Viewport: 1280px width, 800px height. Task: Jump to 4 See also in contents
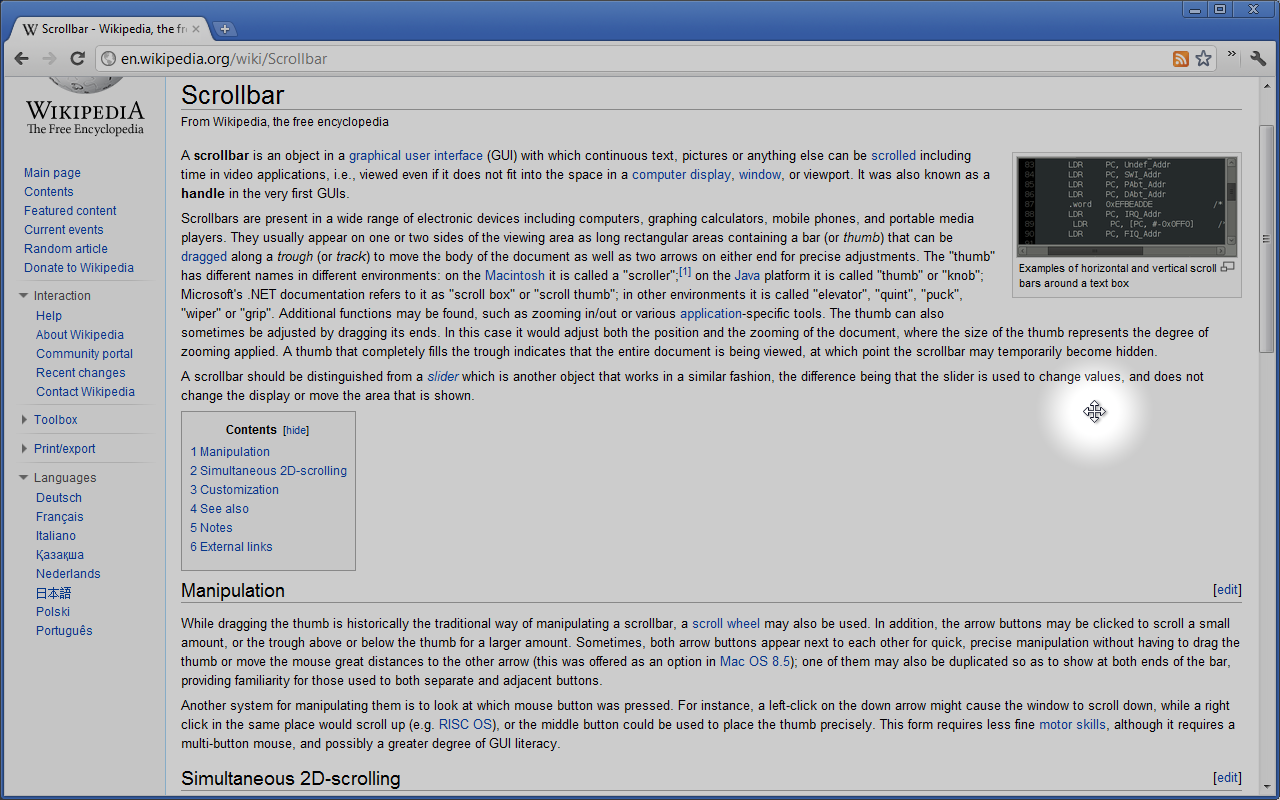220,509
